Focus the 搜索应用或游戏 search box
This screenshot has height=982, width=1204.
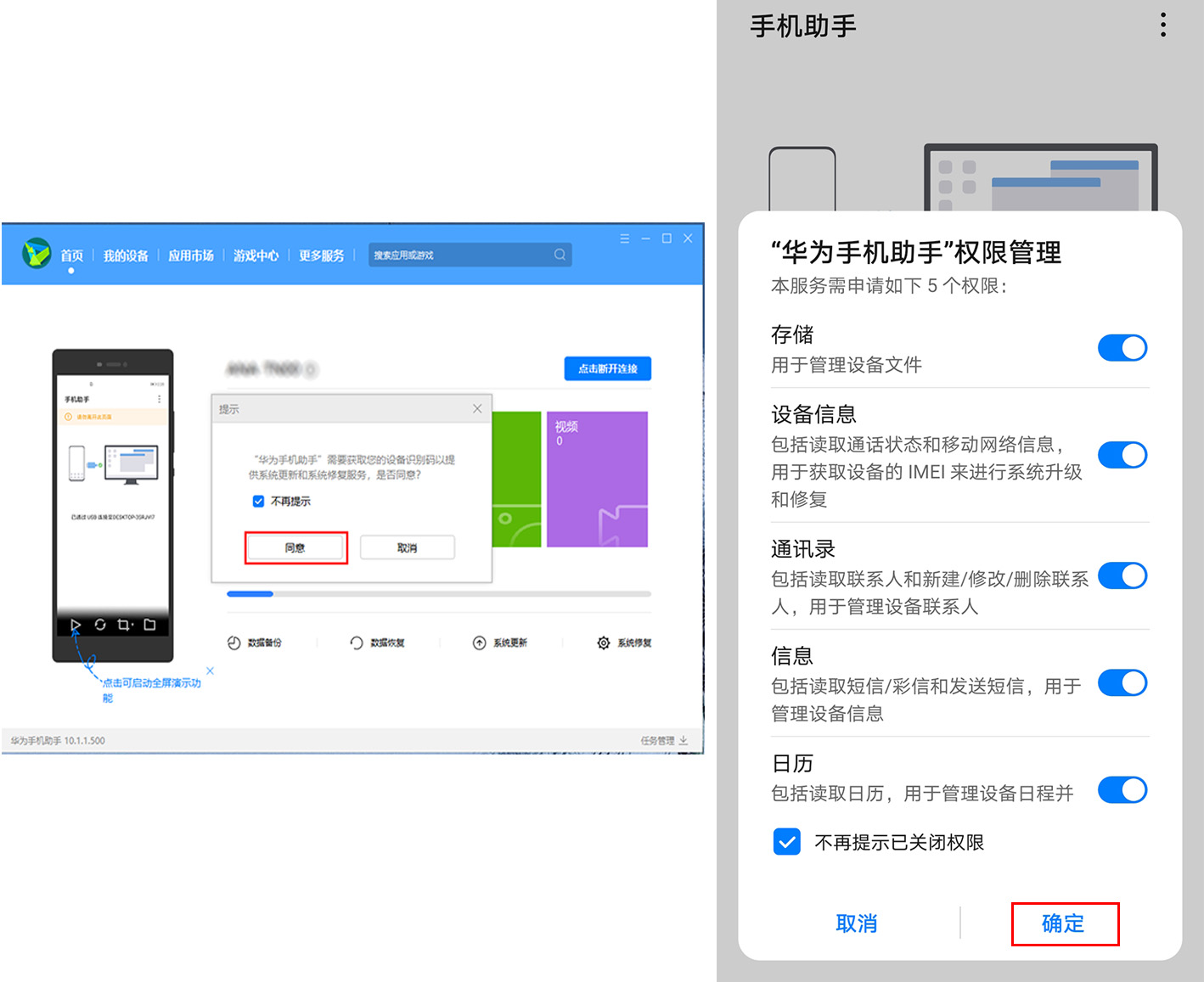[x=470, y=255]
